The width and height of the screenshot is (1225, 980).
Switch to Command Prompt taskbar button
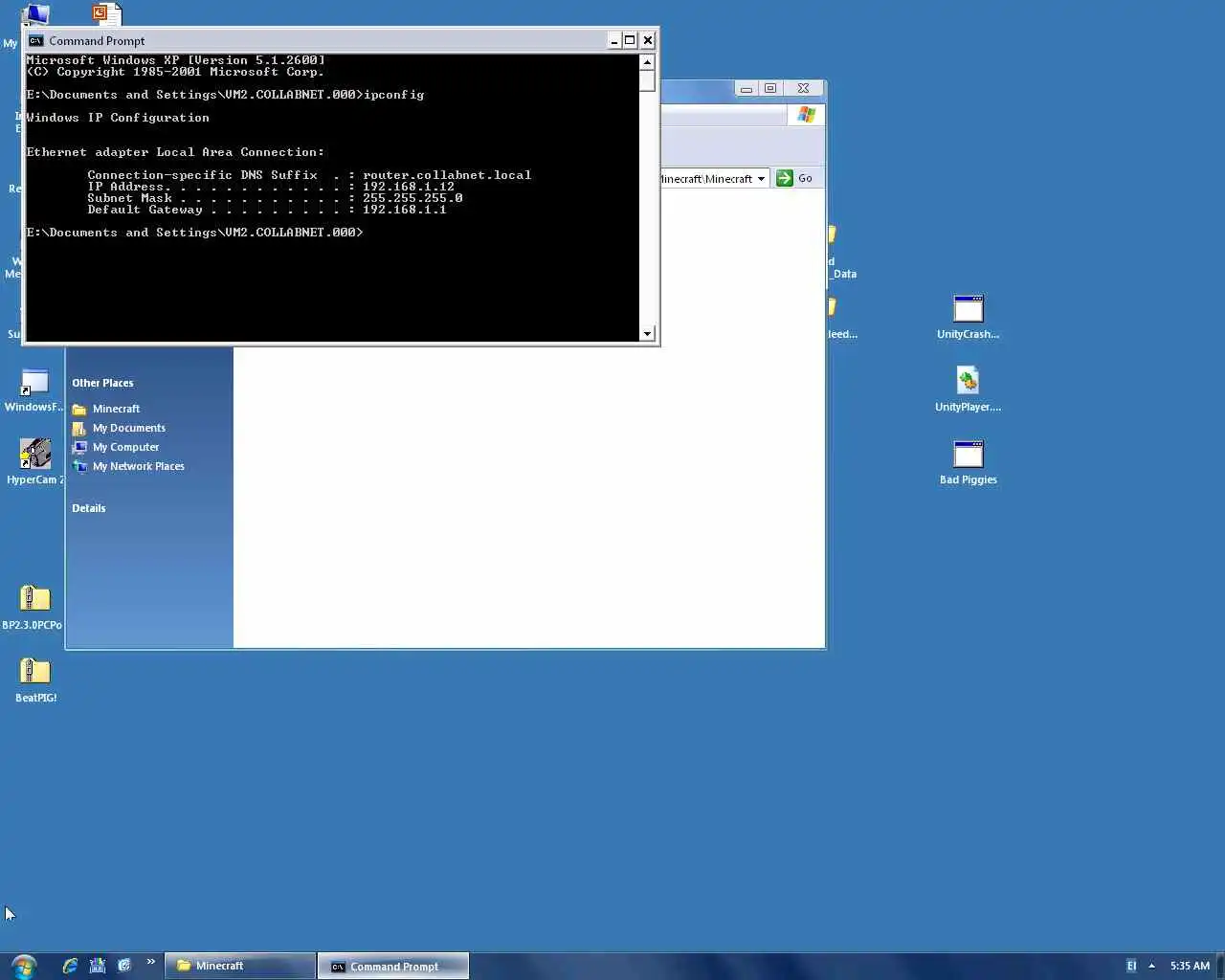(392, 967)
